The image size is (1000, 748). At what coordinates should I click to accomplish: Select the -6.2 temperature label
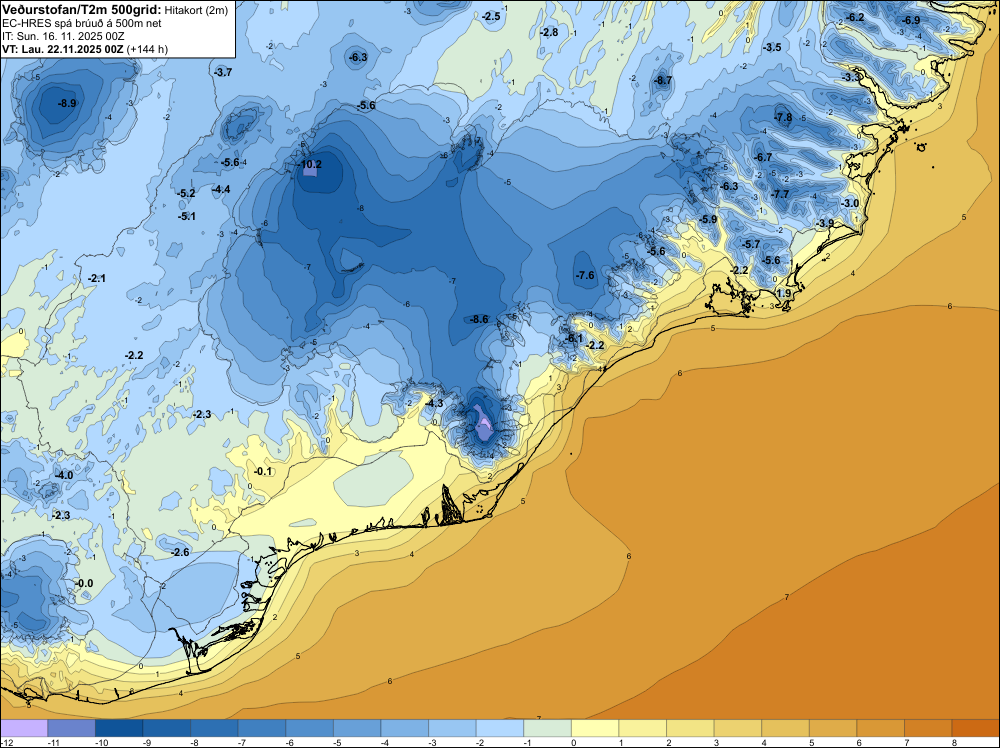(855, 17)
